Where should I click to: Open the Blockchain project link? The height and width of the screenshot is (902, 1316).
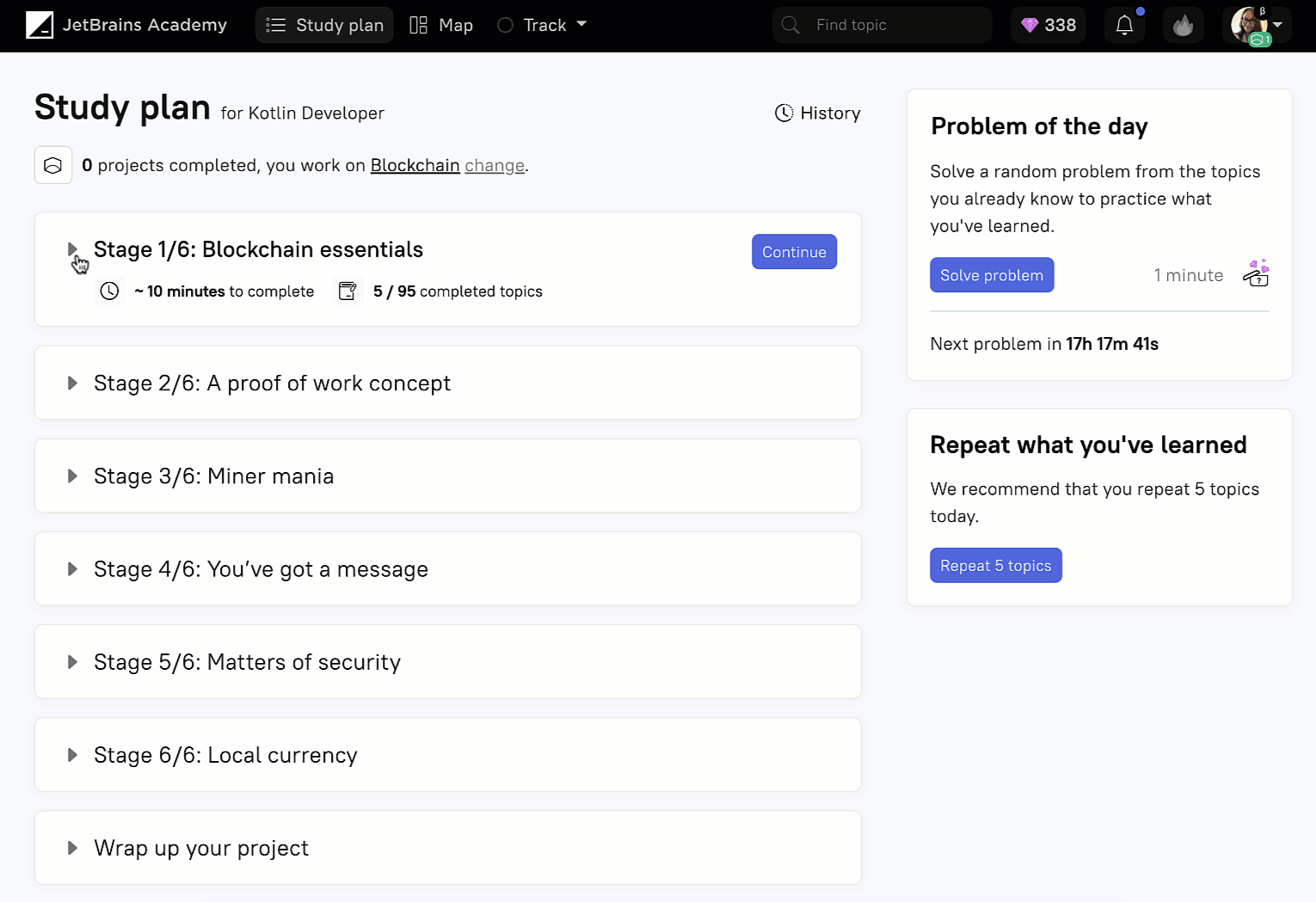[415, 165]
